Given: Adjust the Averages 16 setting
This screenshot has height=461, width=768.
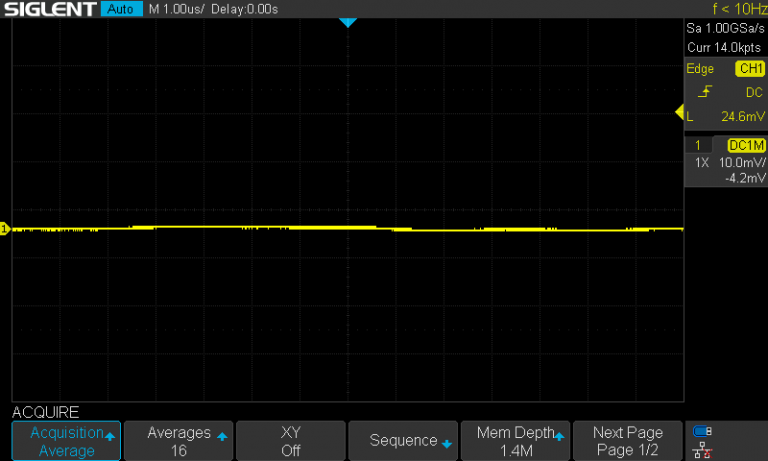Looking at the screenshot, I should click(179, 441).
